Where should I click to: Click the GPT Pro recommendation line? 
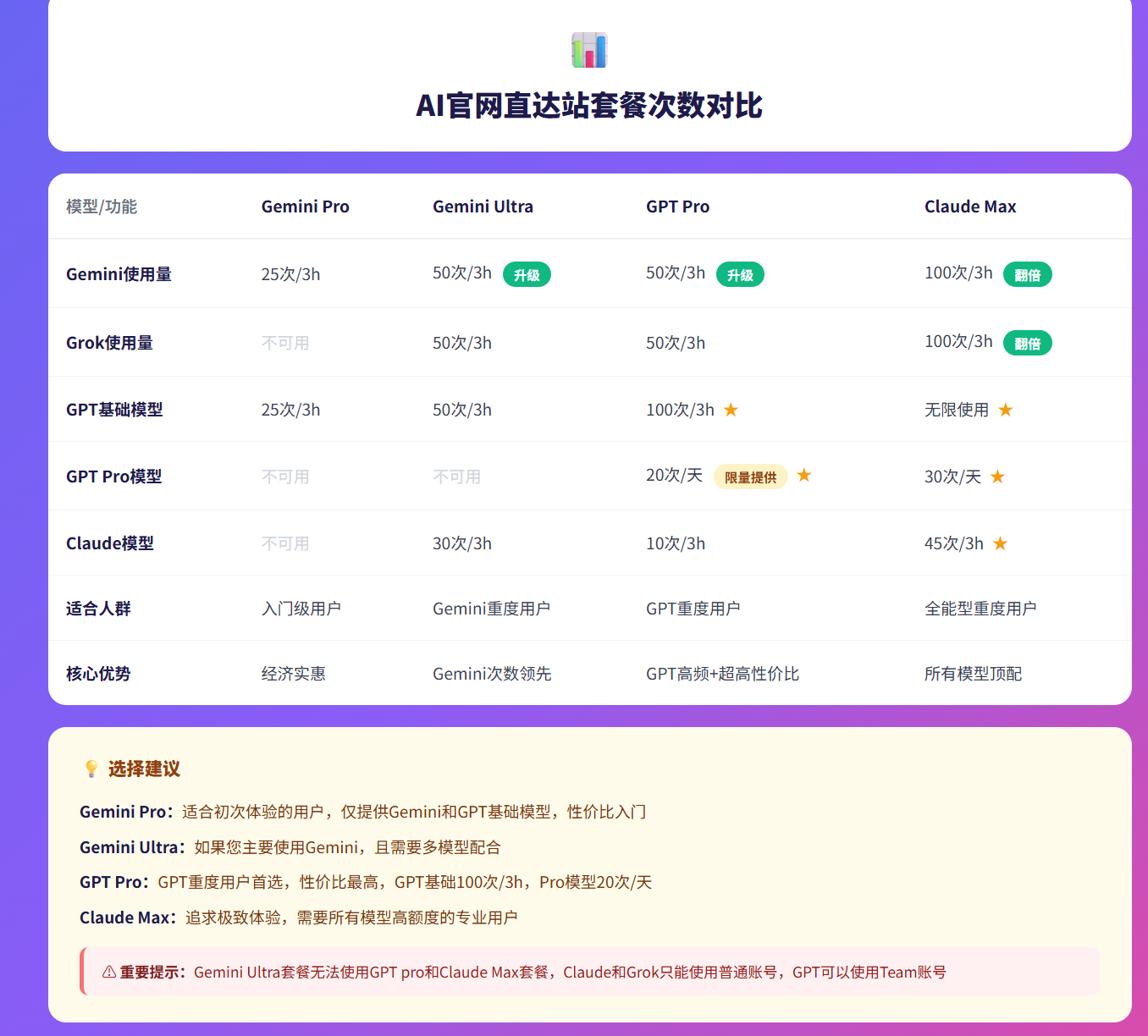click(x=366, y=882)
